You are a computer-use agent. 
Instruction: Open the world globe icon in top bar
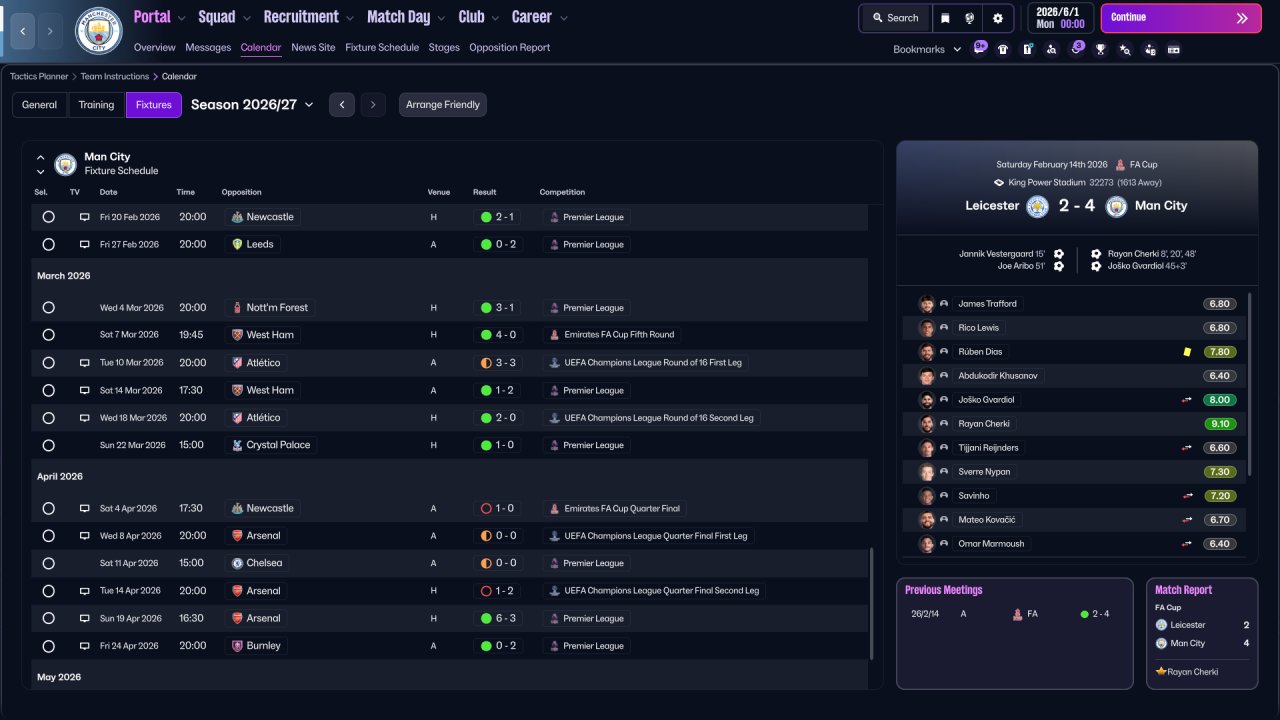point(970,18)
